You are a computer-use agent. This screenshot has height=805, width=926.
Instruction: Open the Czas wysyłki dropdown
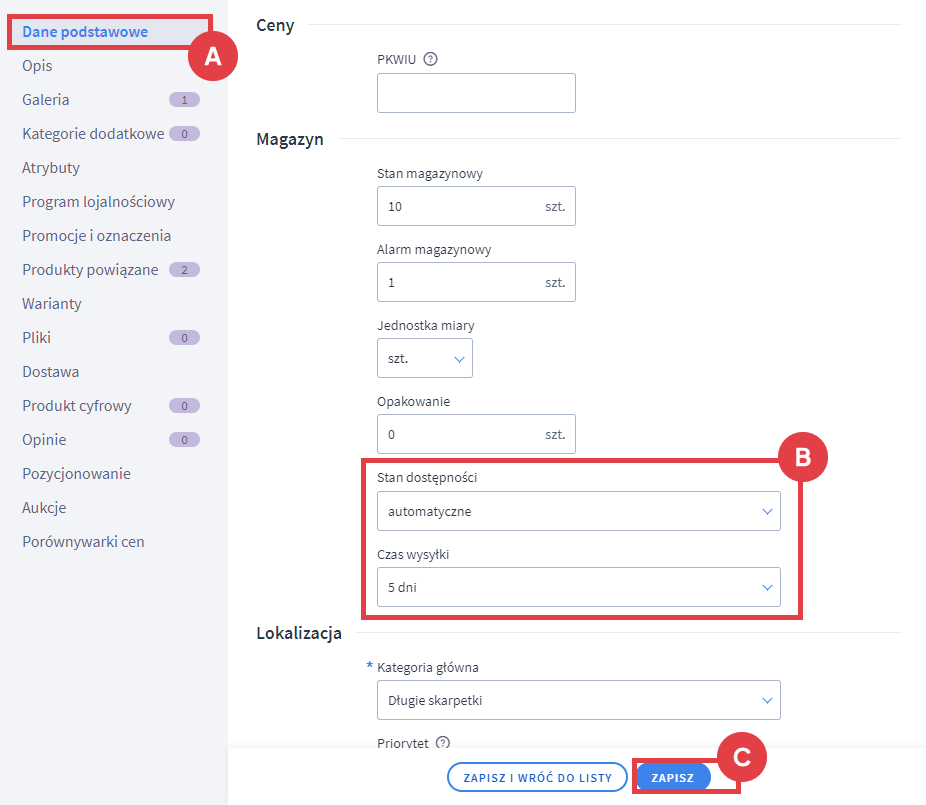tap(578, 587)
